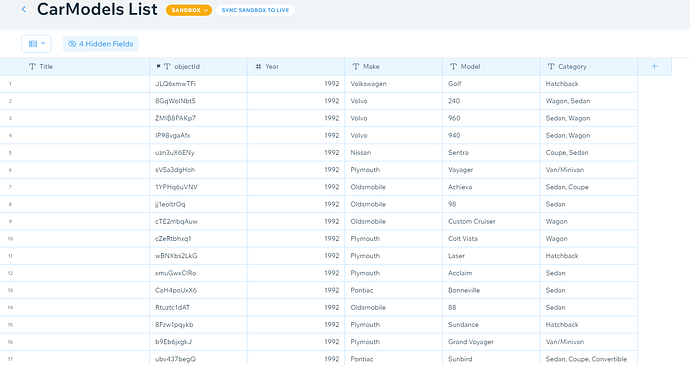Click the text icon beside Category header
The height and width of the screenshot is (365, 690).
tap(551, 66)
